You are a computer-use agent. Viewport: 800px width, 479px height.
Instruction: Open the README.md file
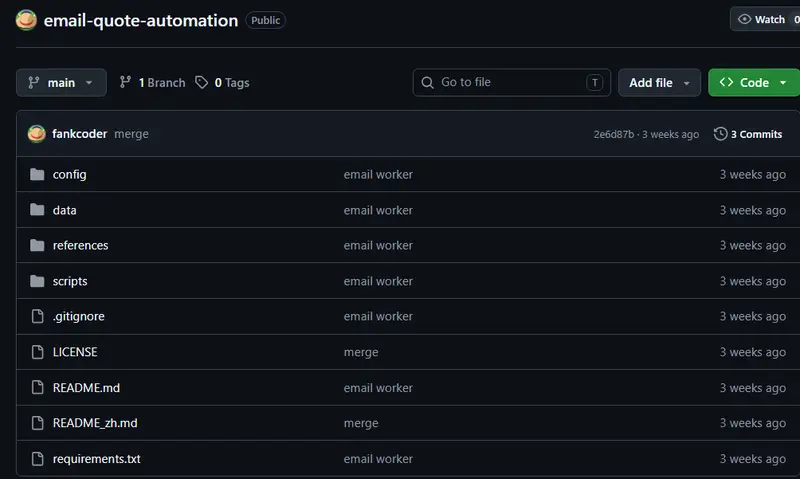(x=86, y=388)
